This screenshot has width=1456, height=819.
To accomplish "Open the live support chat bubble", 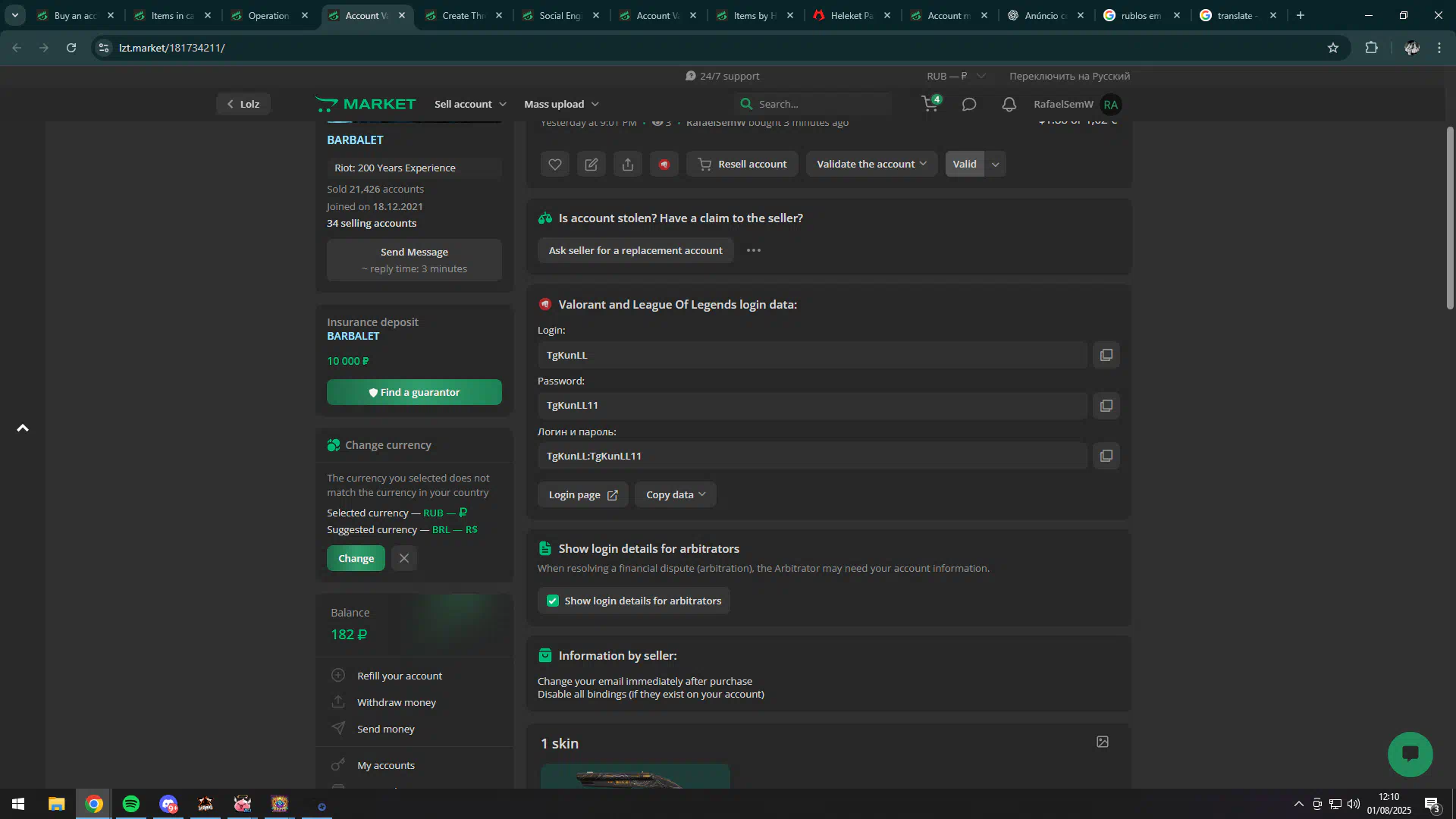I will tap(1410, 754).
